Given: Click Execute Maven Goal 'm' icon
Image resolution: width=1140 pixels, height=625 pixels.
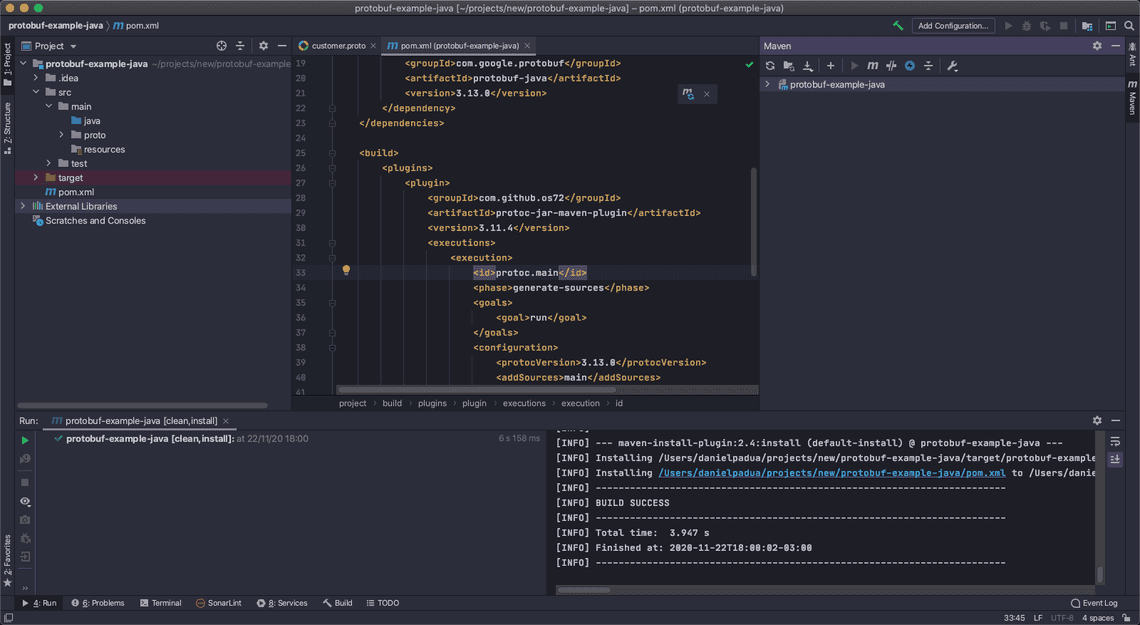Looking at the screenshot, I should point(872,66).
